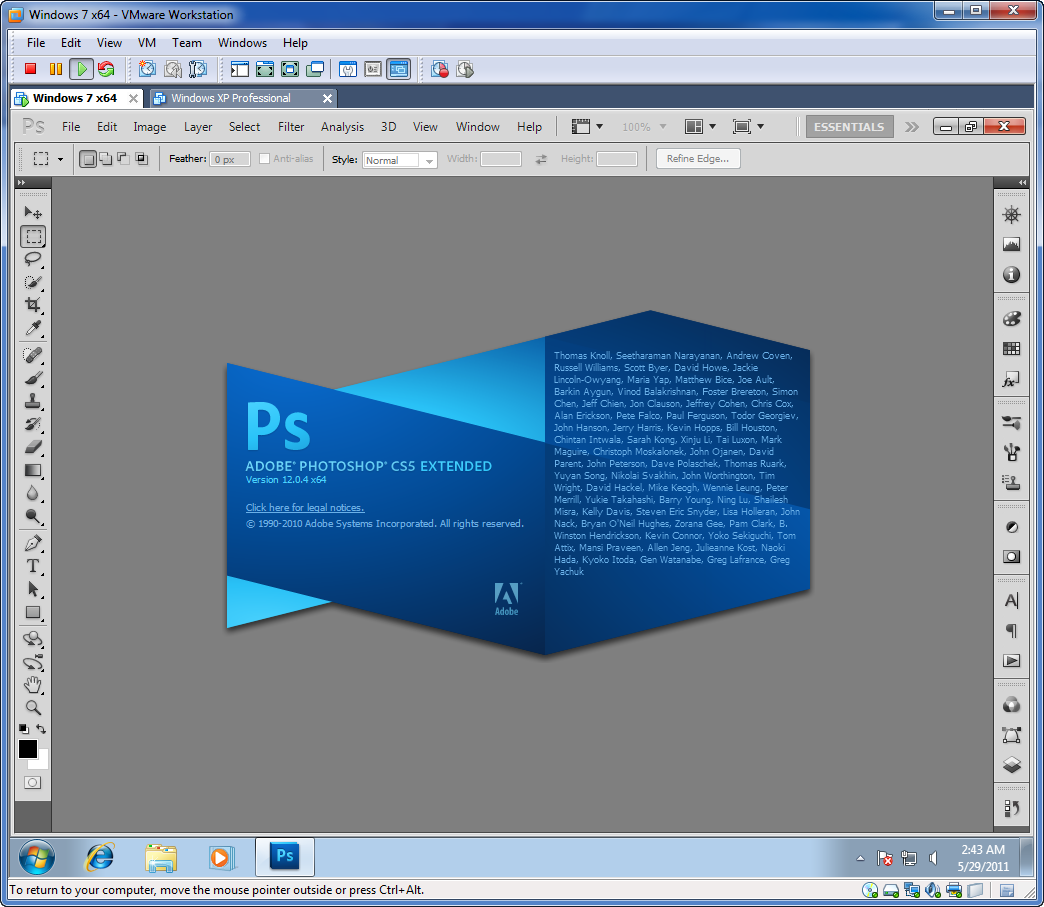The width and height of the screenshot is (1044, 907).
Task: Click the Feather input field
Action: (x=230, y=159)
